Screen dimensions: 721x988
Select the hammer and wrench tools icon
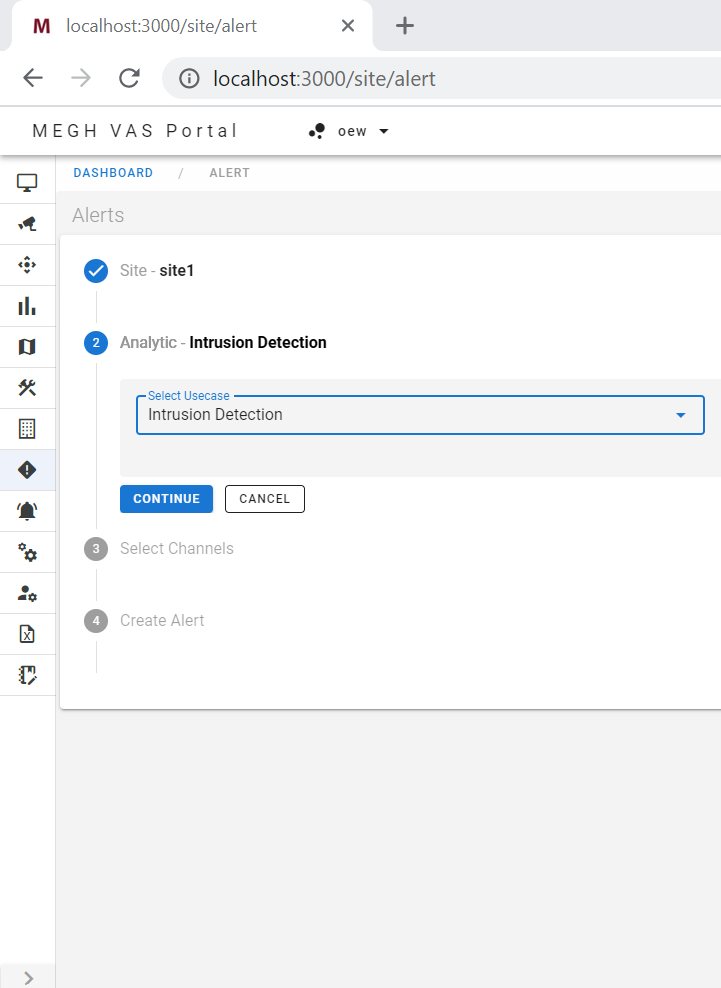pos(27,388)
